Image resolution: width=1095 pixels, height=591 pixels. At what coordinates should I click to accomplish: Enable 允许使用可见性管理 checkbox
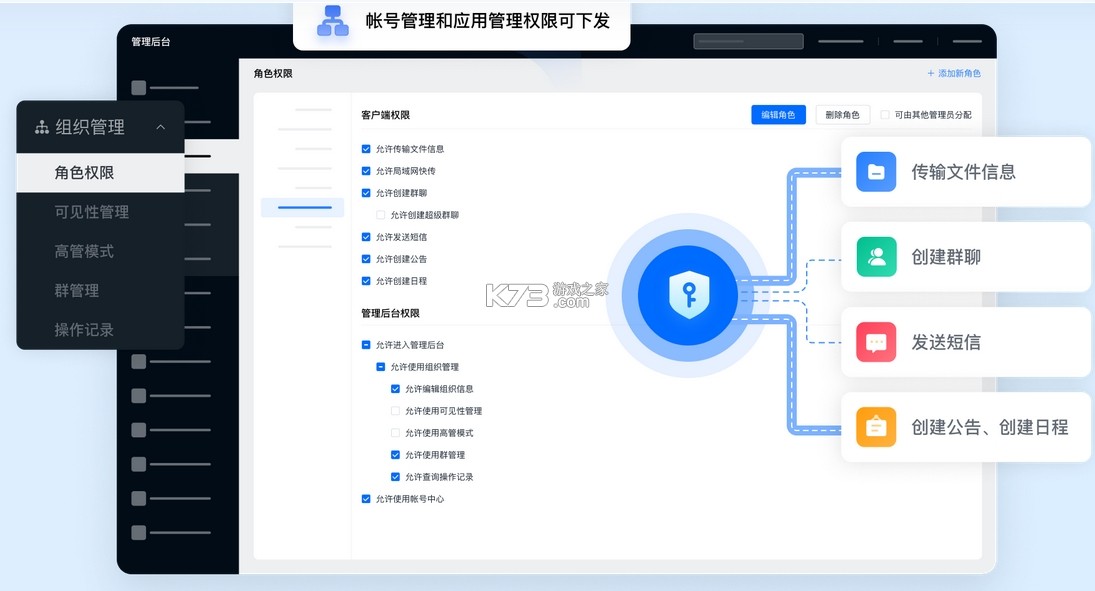tap(395, 411)
